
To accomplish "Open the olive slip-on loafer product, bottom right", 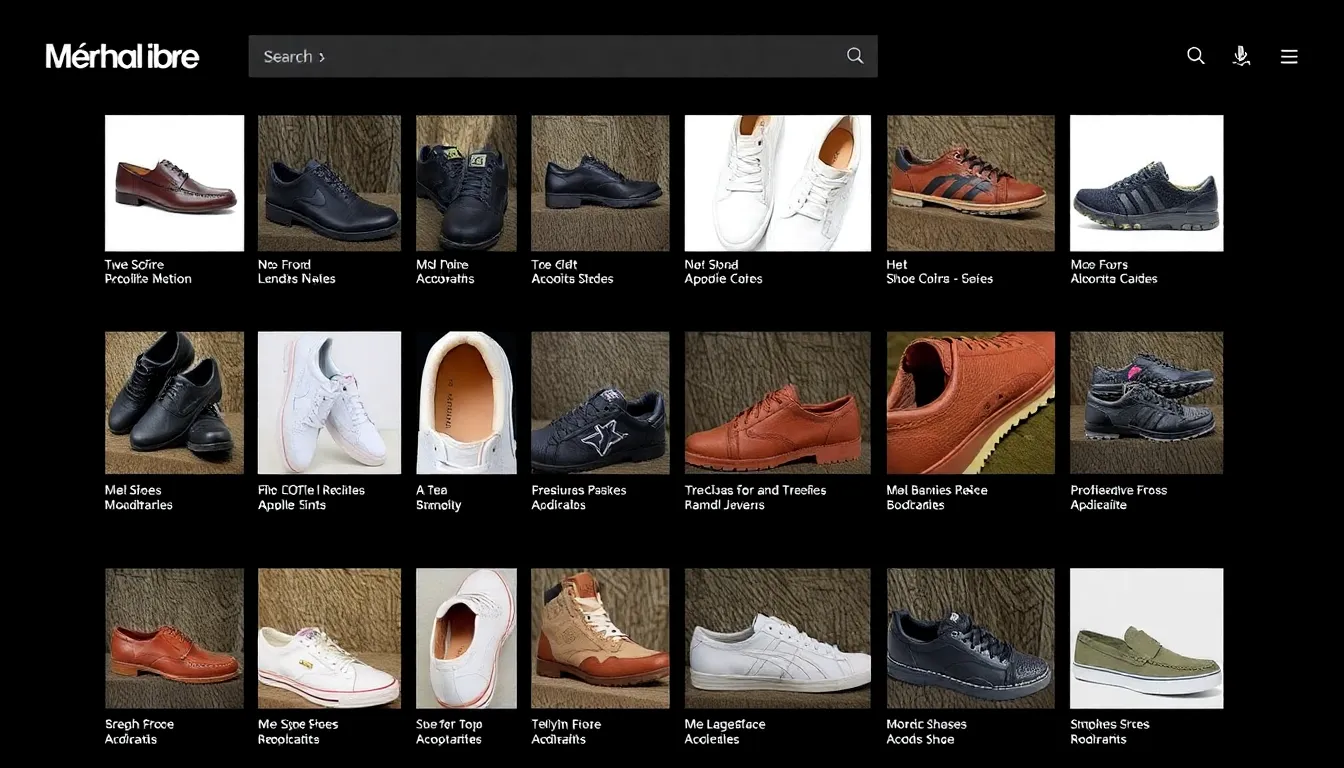I will pyautogui.click(x=1146, y=637).
